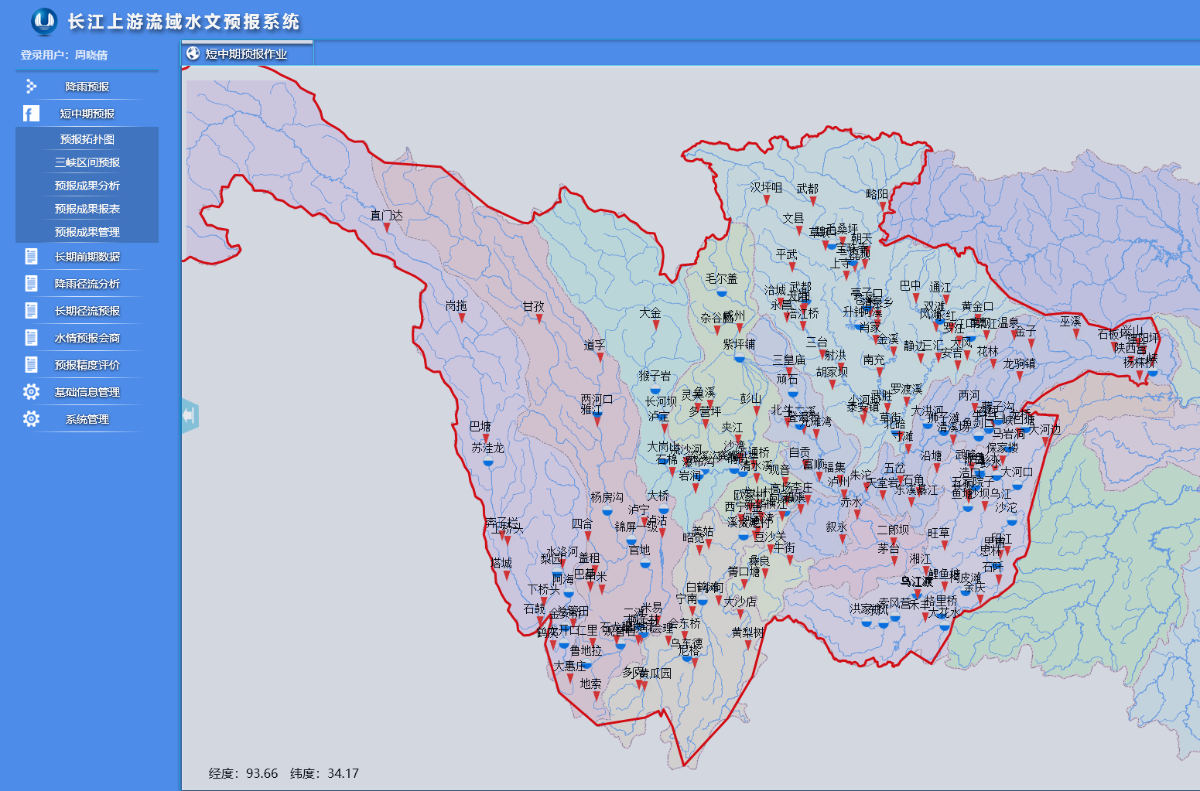Click the gear icon beside 系统管理
The width and height of the screenshot is (1200, 791).
click(31, 419)
